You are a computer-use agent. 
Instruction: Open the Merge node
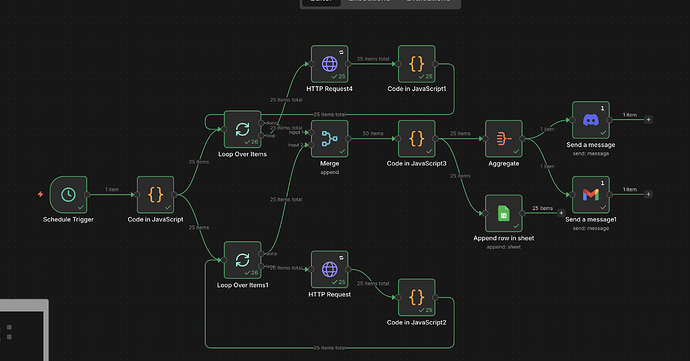coord(330,139)
